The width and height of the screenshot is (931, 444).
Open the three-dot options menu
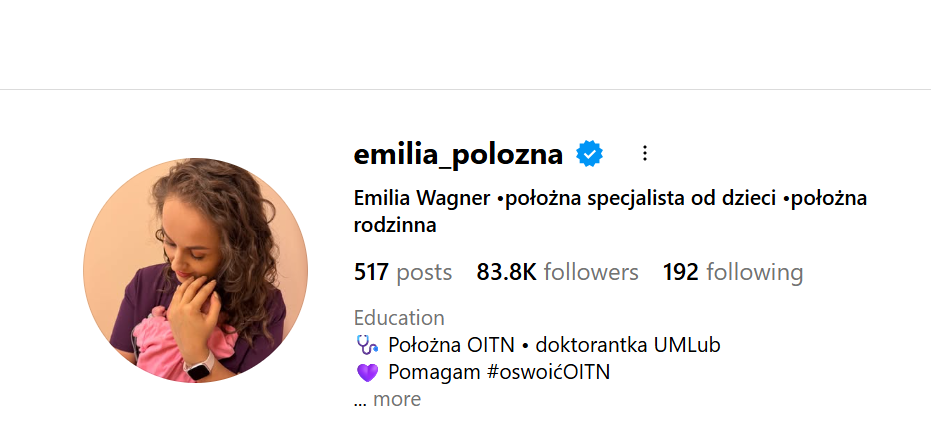coord(645,154)
